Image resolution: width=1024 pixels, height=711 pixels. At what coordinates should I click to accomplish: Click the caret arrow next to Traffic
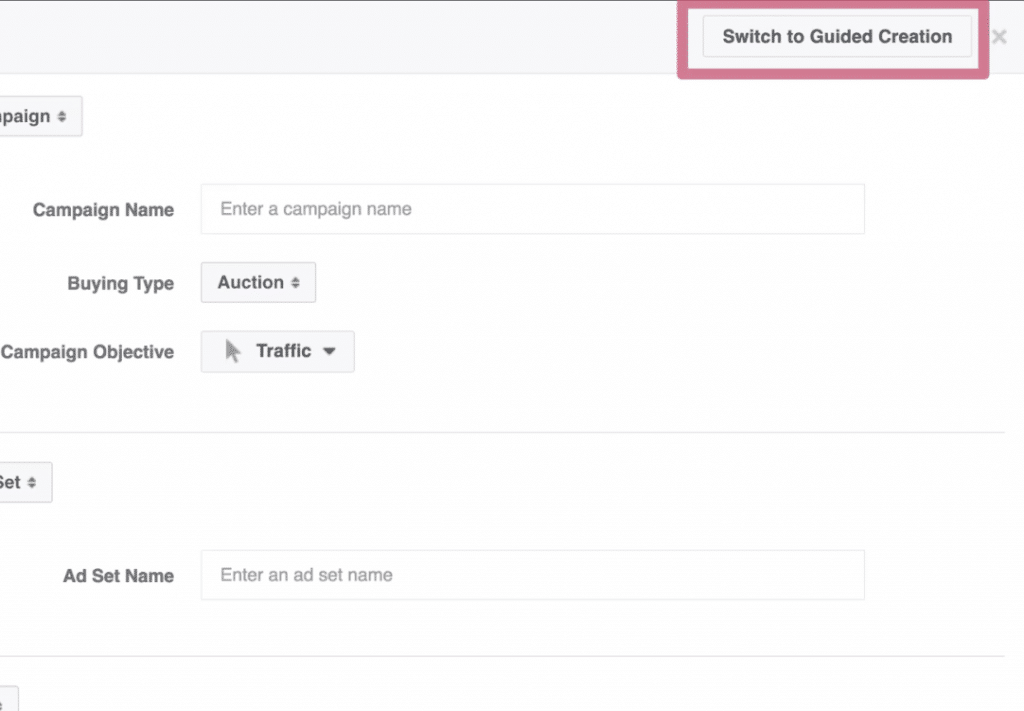pyautogui.click(x=329, y=351)
